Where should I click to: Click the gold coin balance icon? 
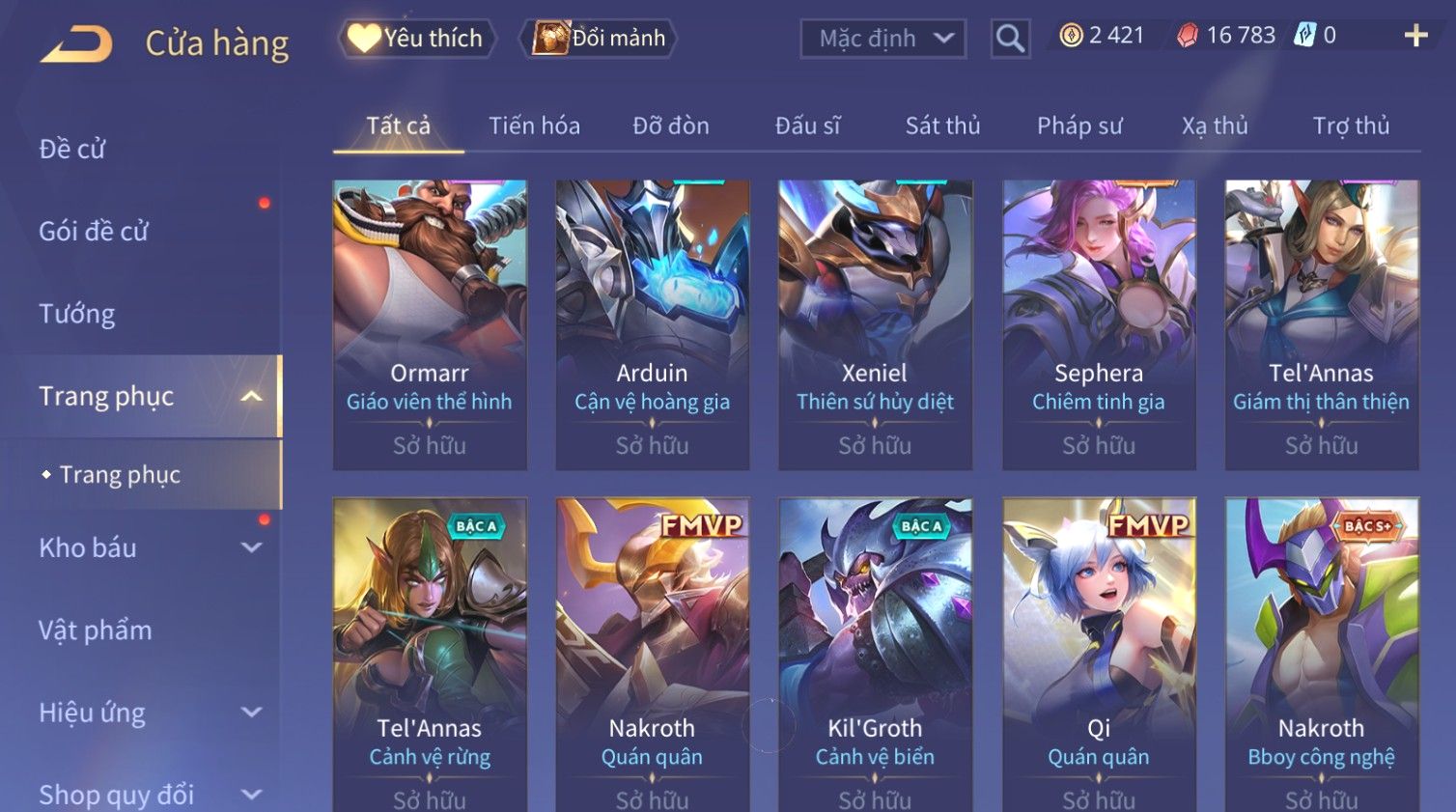coord(1071,36)
